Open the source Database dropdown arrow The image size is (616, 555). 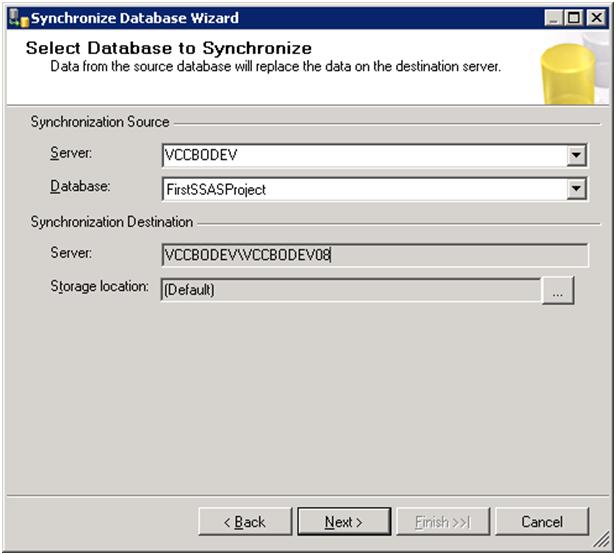point(576,189)
